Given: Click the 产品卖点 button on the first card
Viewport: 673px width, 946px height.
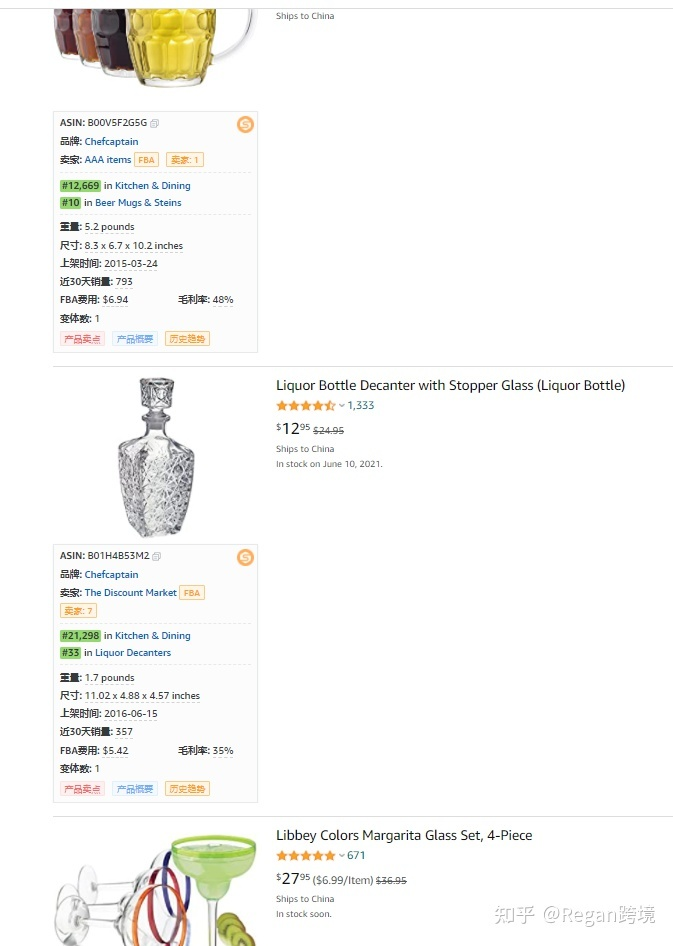Looking at the screenshot, I should click(x=81, y=338).
